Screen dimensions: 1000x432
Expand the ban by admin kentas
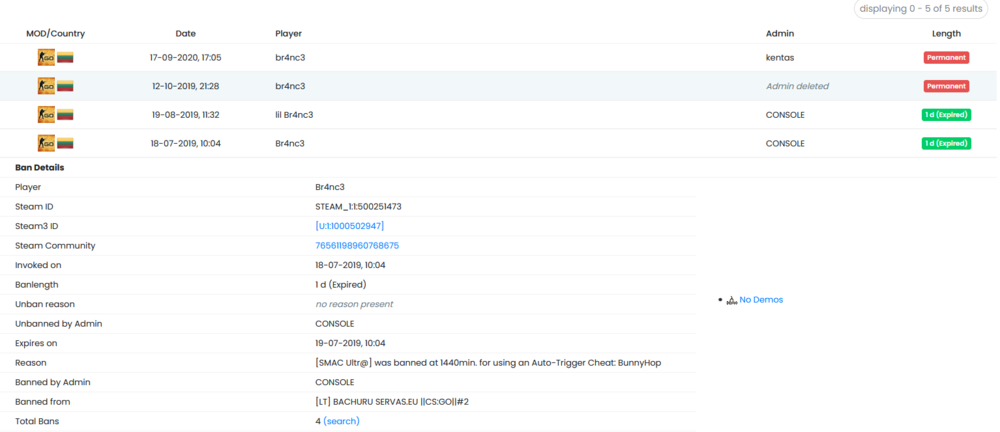[x=498, y=58]
